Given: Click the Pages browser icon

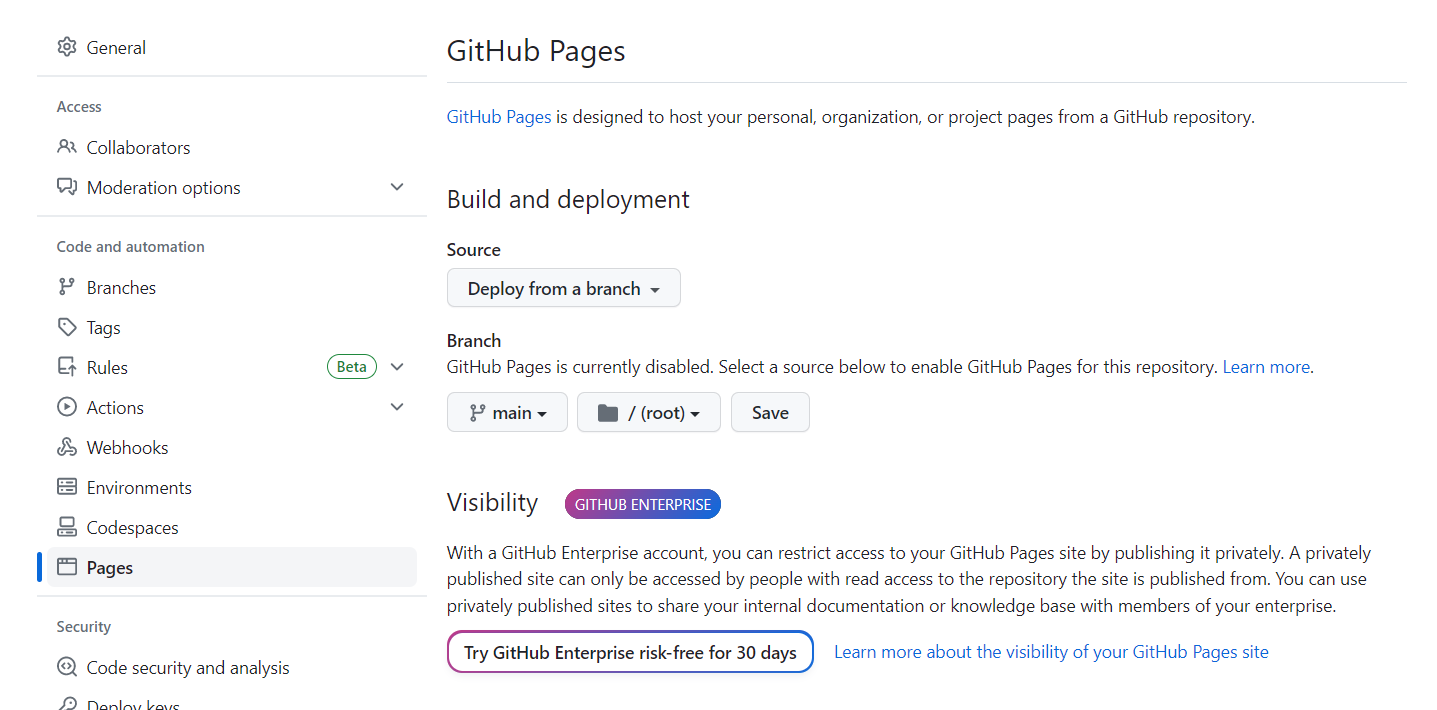Looking at the screenshot, I should (67, 567).
